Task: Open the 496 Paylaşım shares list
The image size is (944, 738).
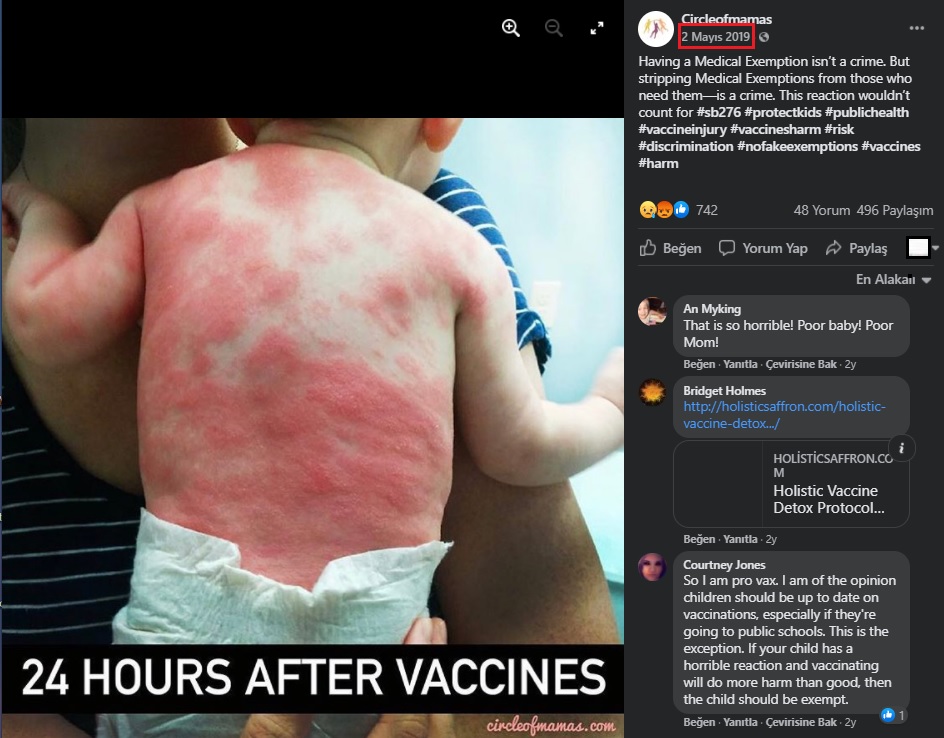Action: point(895,210)
